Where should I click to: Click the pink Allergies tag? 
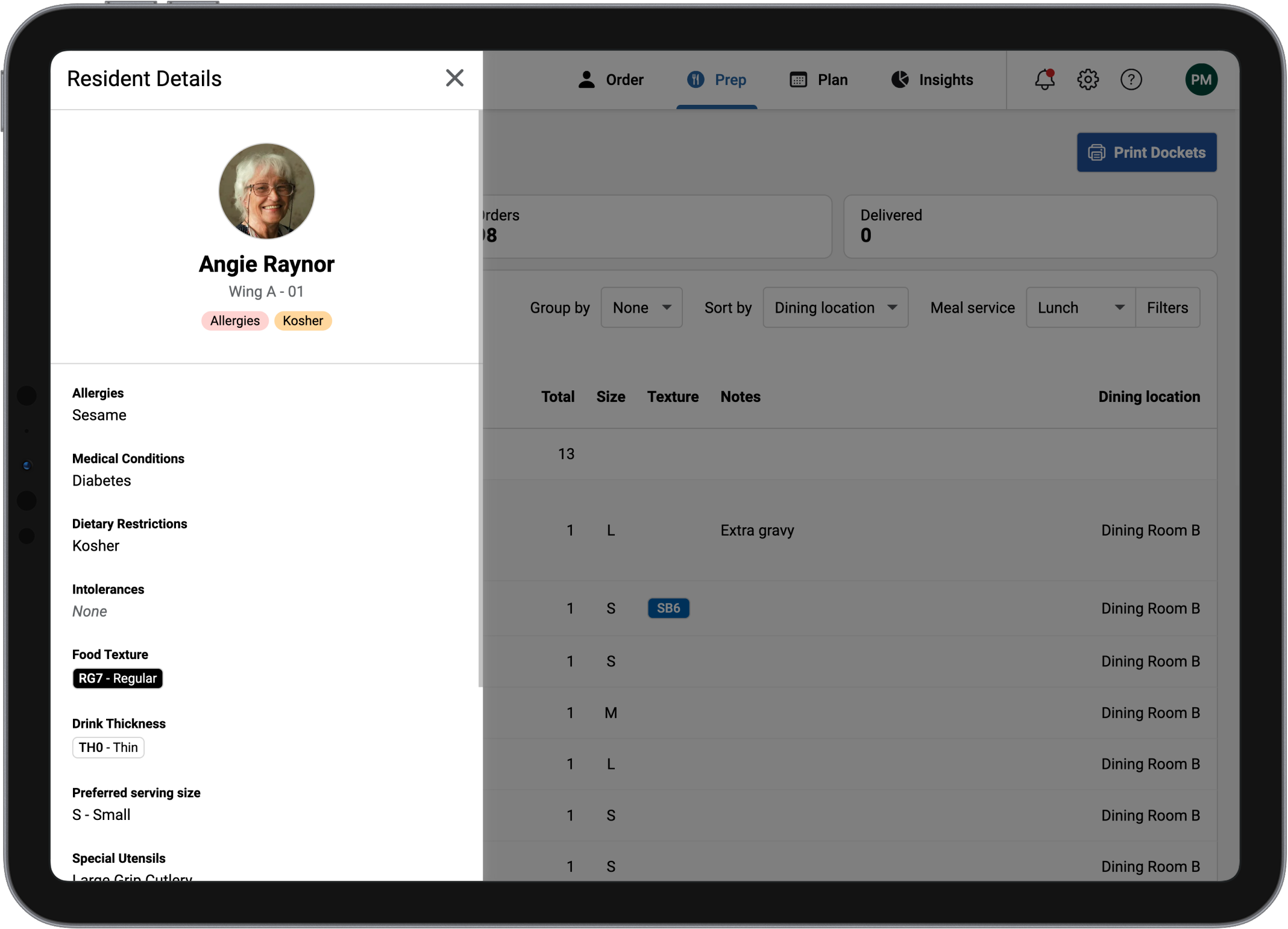click(234, 321)
